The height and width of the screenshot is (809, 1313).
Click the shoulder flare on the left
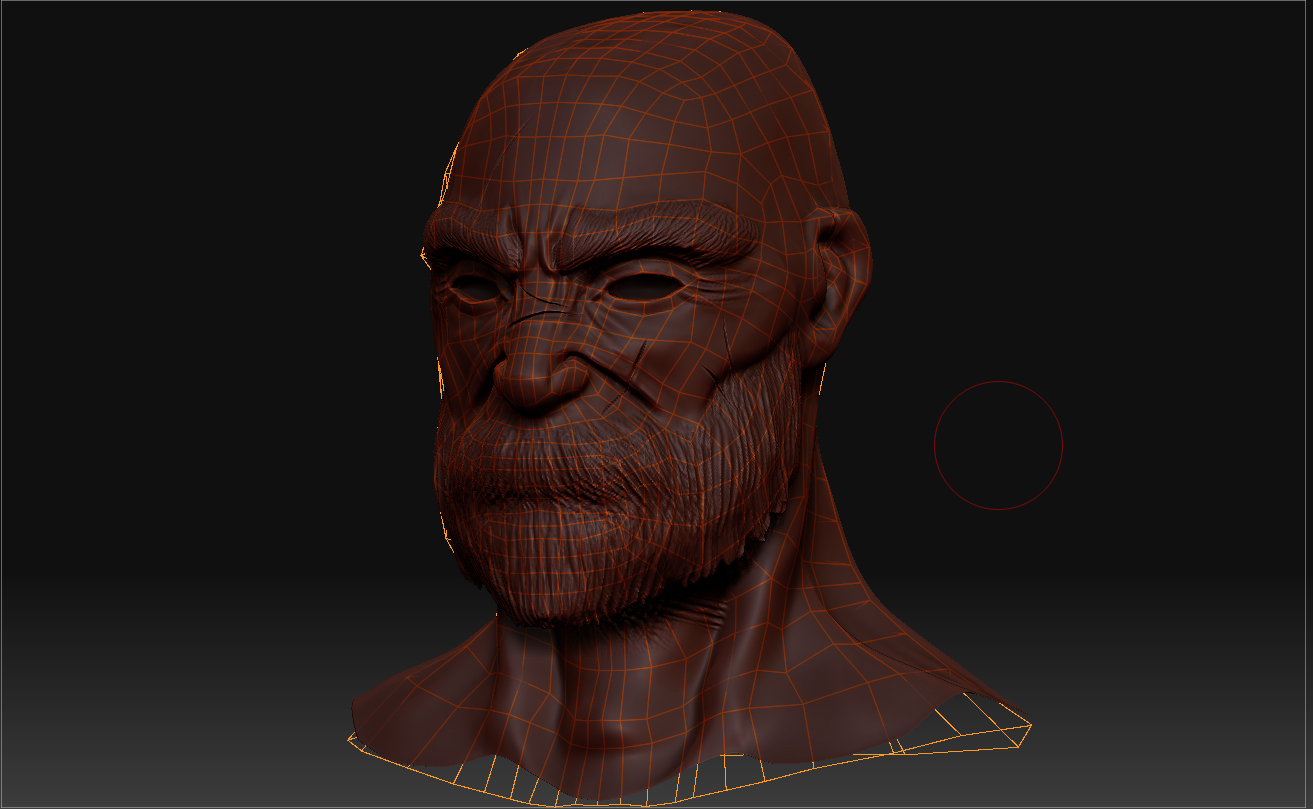tap(420, 700)
